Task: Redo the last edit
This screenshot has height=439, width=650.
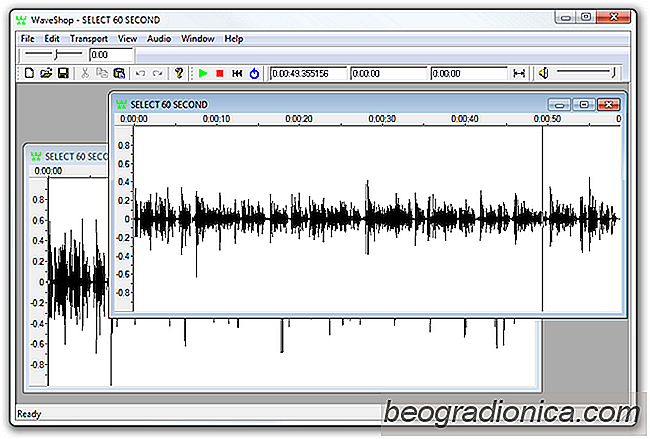Action: point(157,73)
